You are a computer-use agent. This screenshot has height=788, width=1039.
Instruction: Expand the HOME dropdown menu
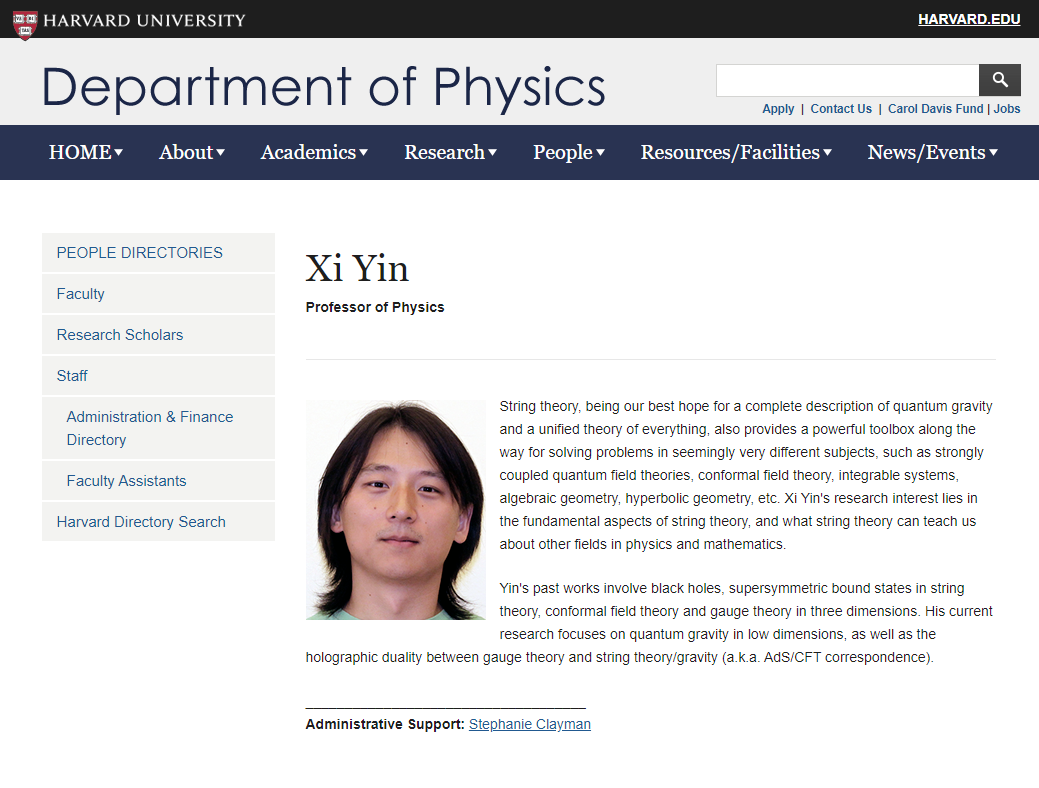pos(85,152)
